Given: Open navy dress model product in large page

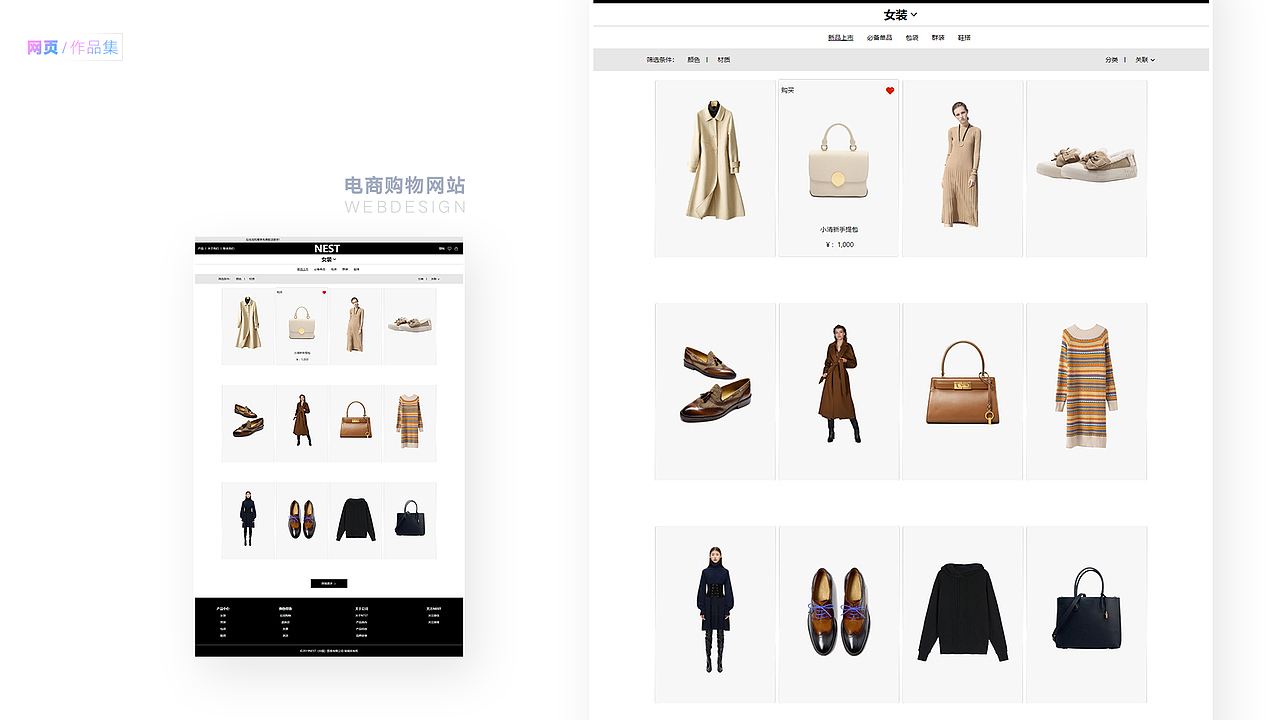Looking at the screenshot, I should (715, 614).
